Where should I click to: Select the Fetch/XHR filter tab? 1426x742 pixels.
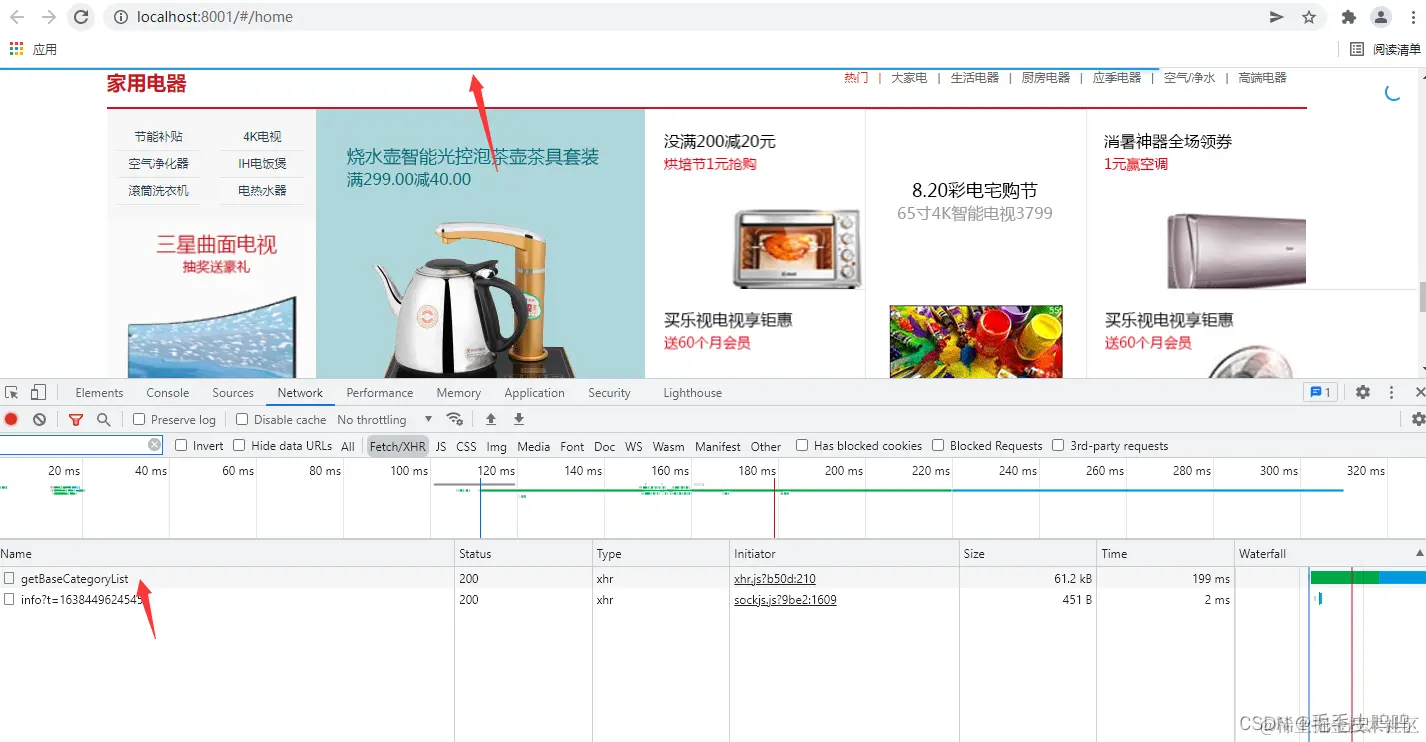397,446
